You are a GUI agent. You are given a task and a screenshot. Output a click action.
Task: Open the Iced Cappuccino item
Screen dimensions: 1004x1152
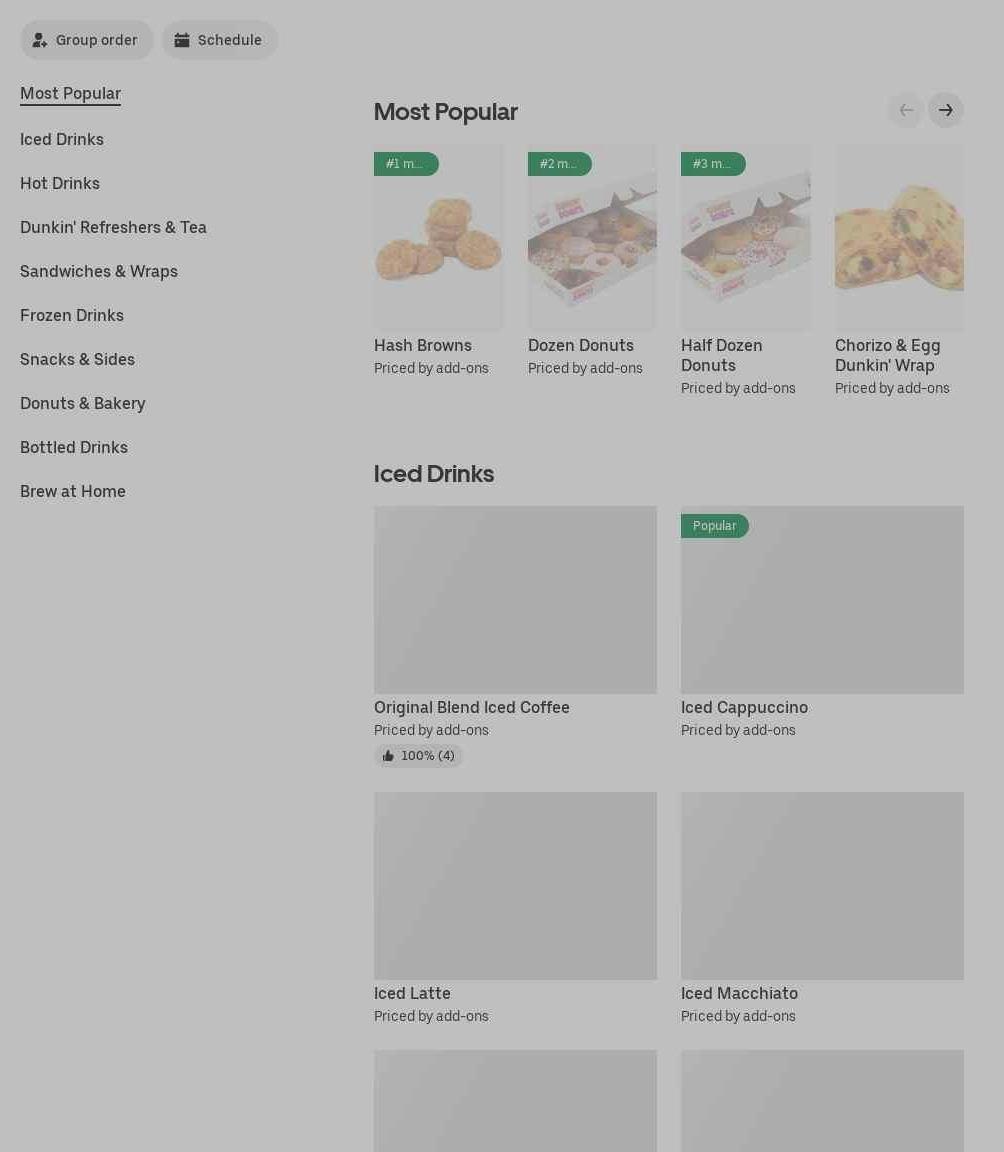click(744, 707)
